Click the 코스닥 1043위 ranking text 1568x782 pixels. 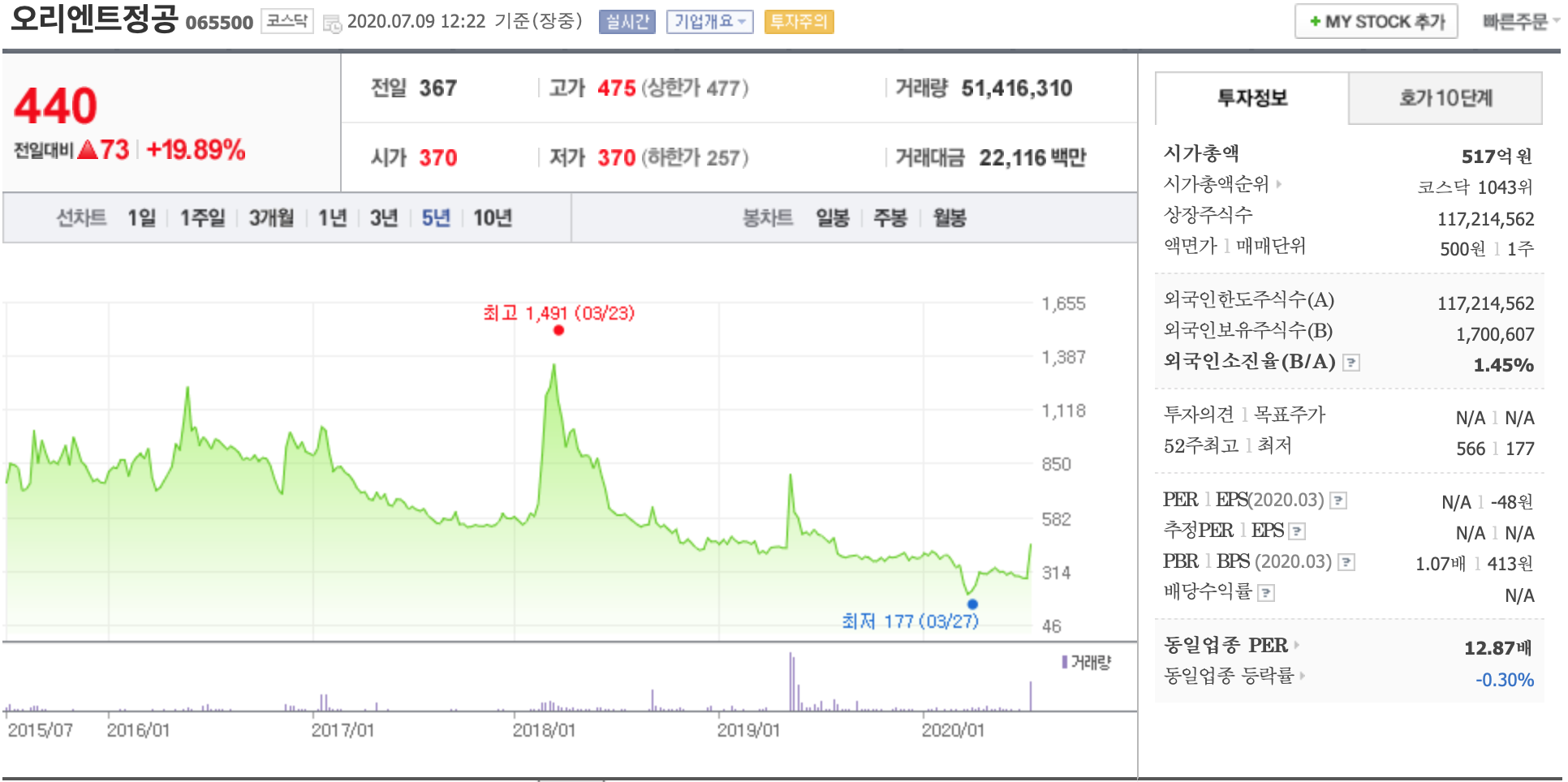1475,187
